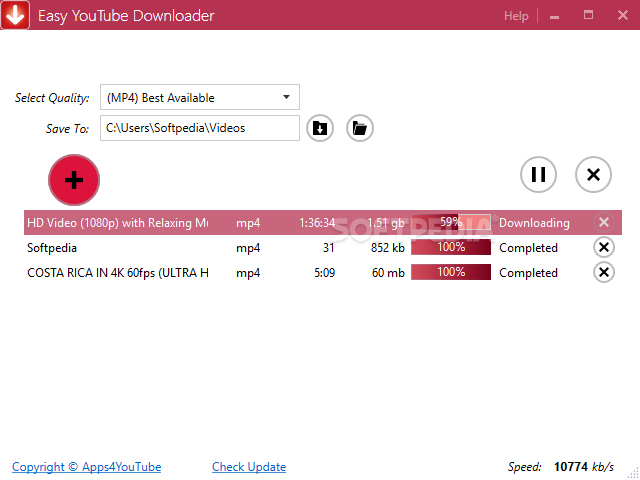Click the choose save folder icon
Image resolution: width=640 pixels, height=480 pixels.
pos(320,128)
